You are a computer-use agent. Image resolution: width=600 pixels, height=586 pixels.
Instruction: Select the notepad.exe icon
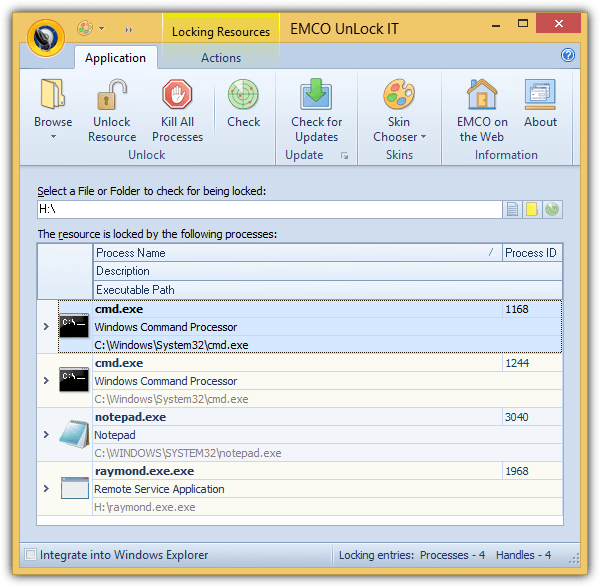tap(75, 434)
